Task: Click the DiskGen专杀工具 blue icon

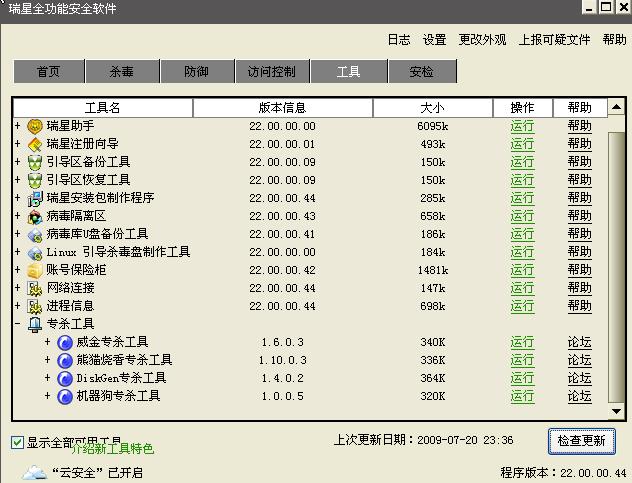Action: pos(65,378)
